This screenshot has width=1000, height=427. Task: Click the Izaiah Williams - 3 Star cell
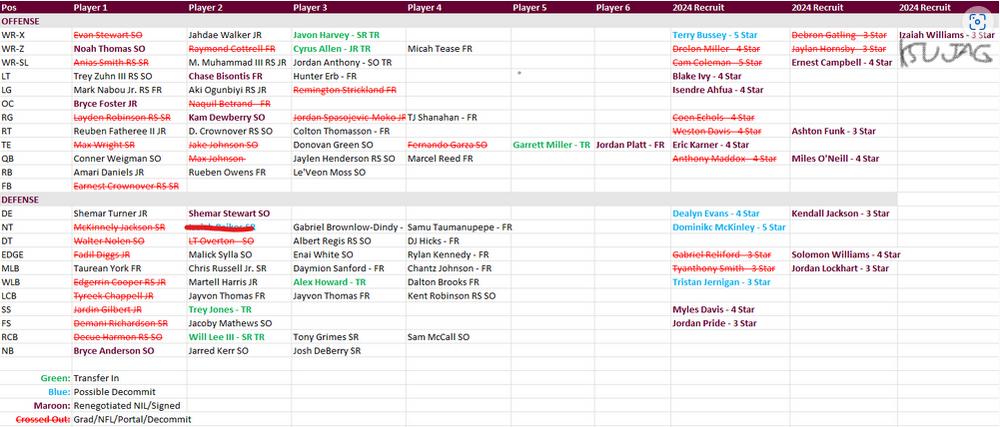[x=947, y=34]
